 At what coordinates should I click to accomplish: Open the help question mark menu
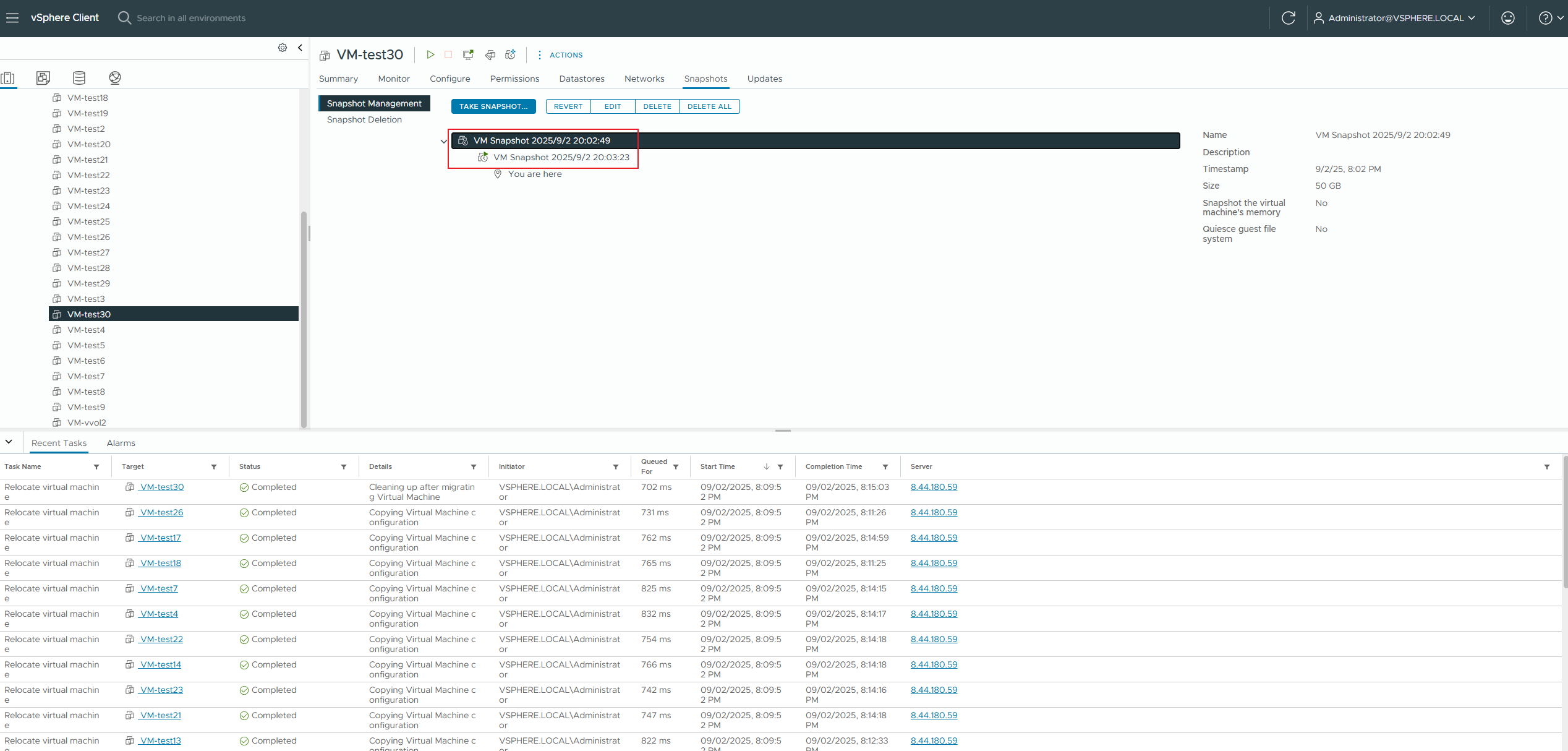(1551, 18)
